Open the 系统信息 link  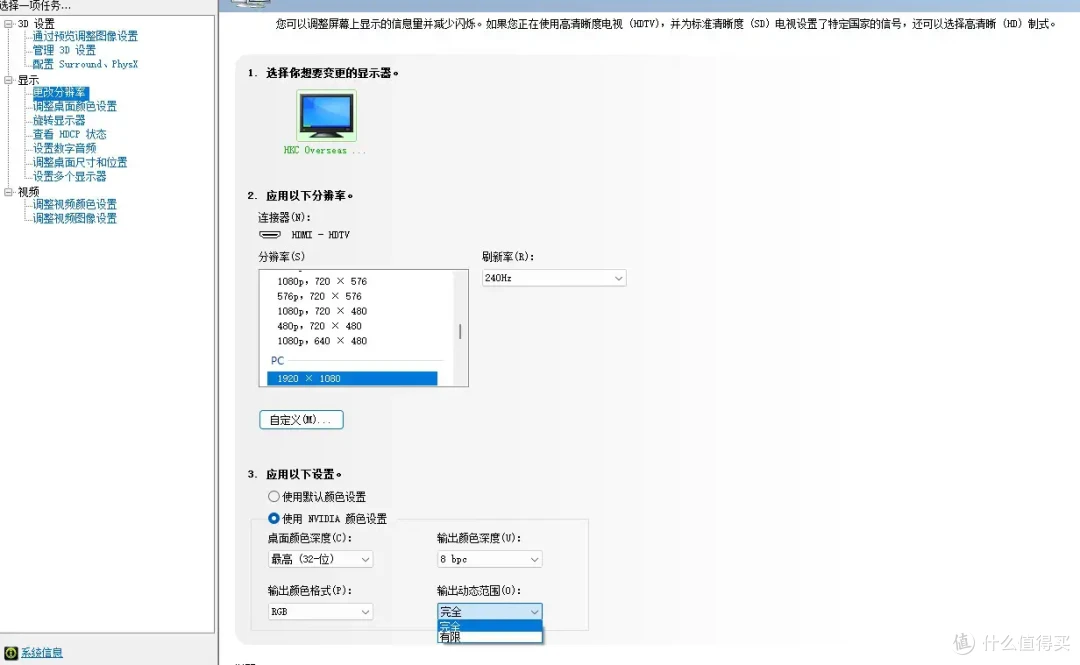coord(42,652)
